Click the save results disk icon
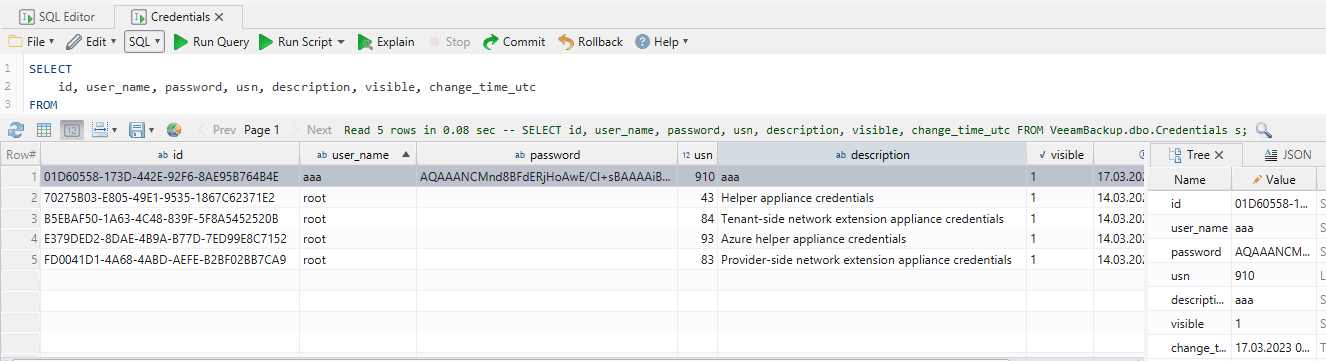1326x361 pixels. click(136, 130)
